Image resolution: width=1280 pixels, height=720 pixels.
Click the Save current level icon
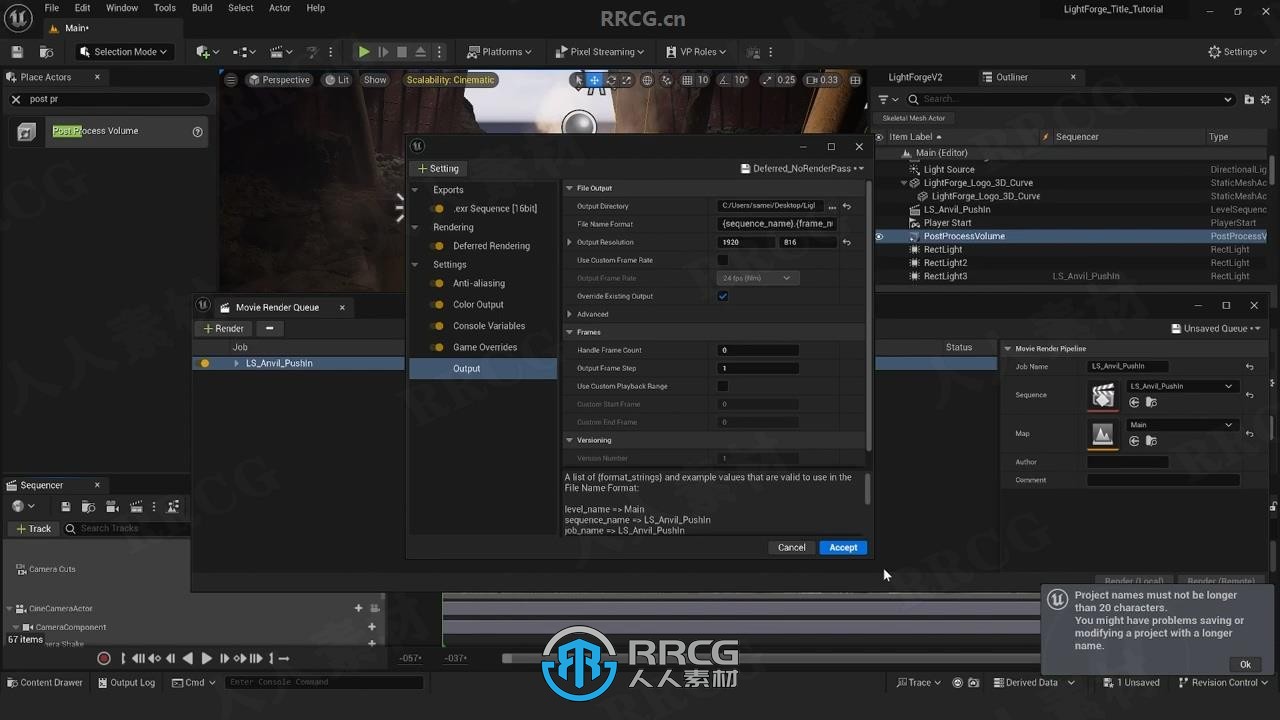pos(17,52)
